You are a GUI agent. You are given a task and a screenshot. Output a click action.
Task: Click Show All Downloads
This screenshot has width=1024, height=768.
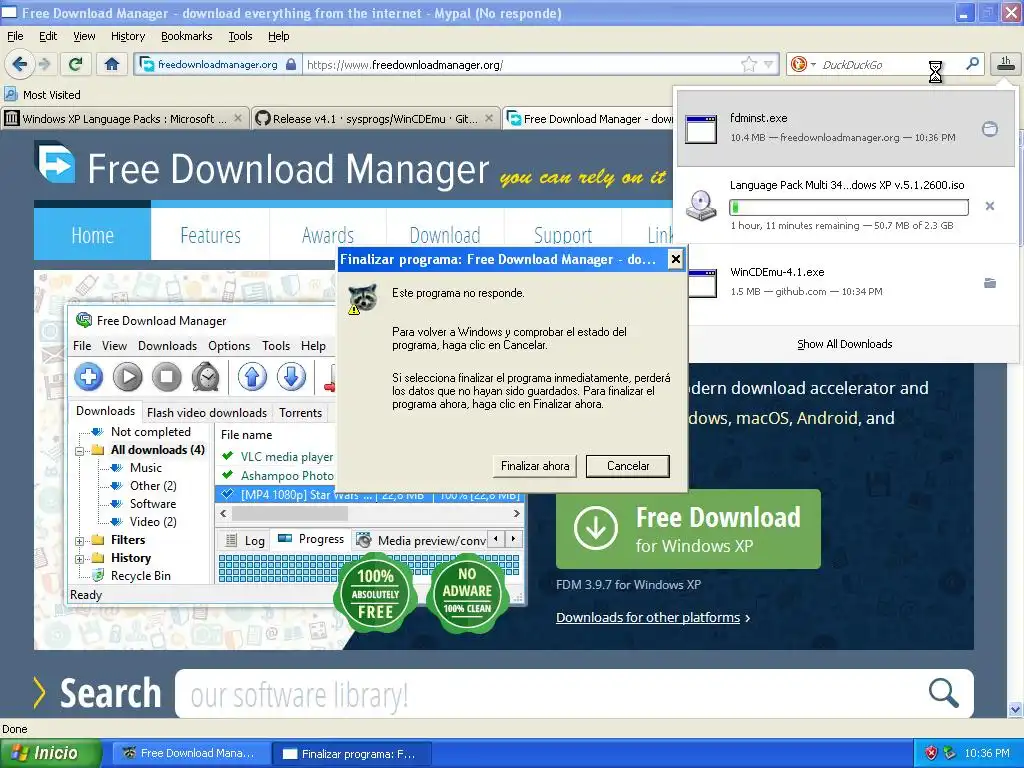(x=844, y=344)
